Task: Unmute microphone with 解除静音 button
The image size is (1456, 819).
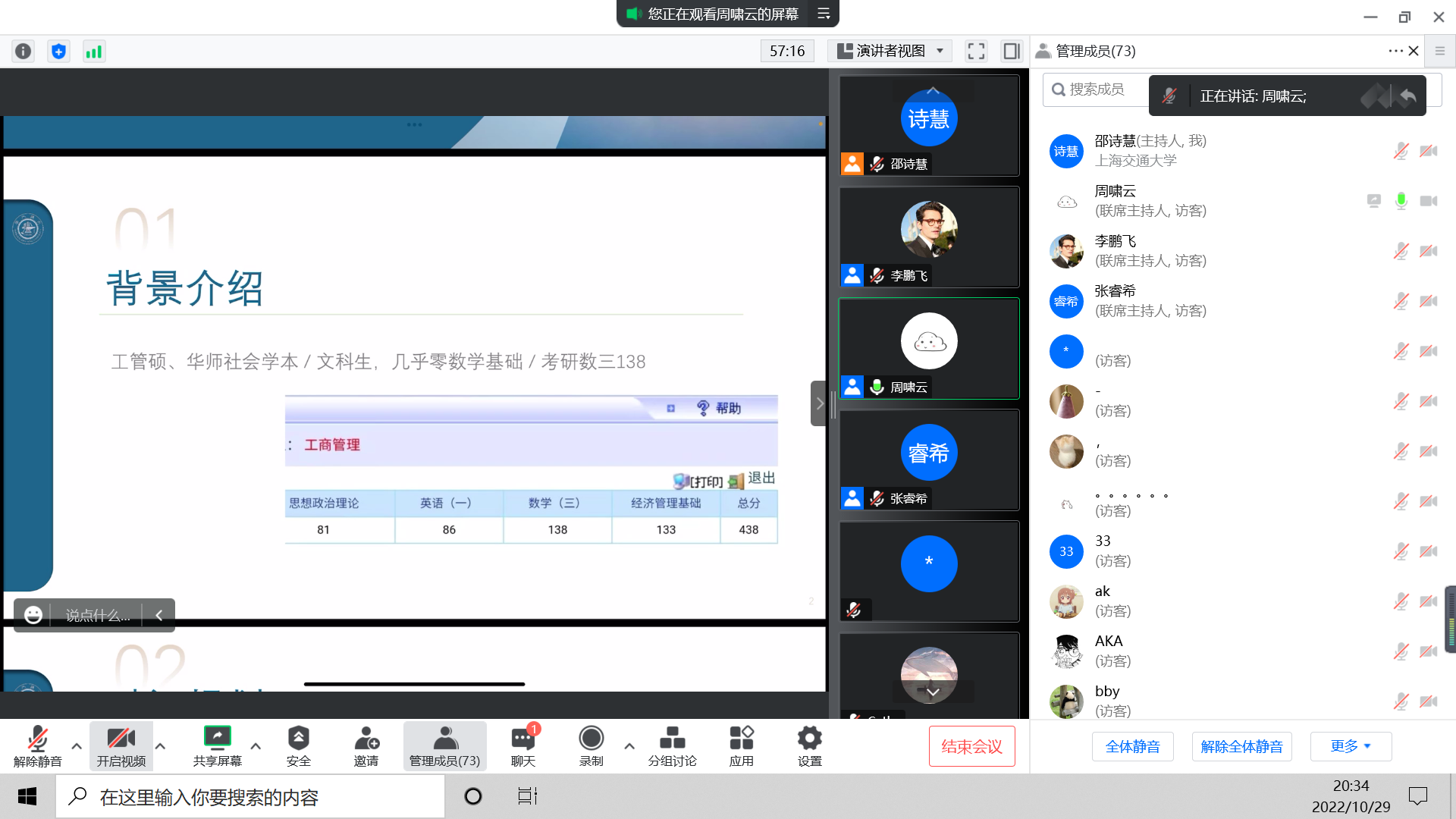Action: tap(37, 738)
